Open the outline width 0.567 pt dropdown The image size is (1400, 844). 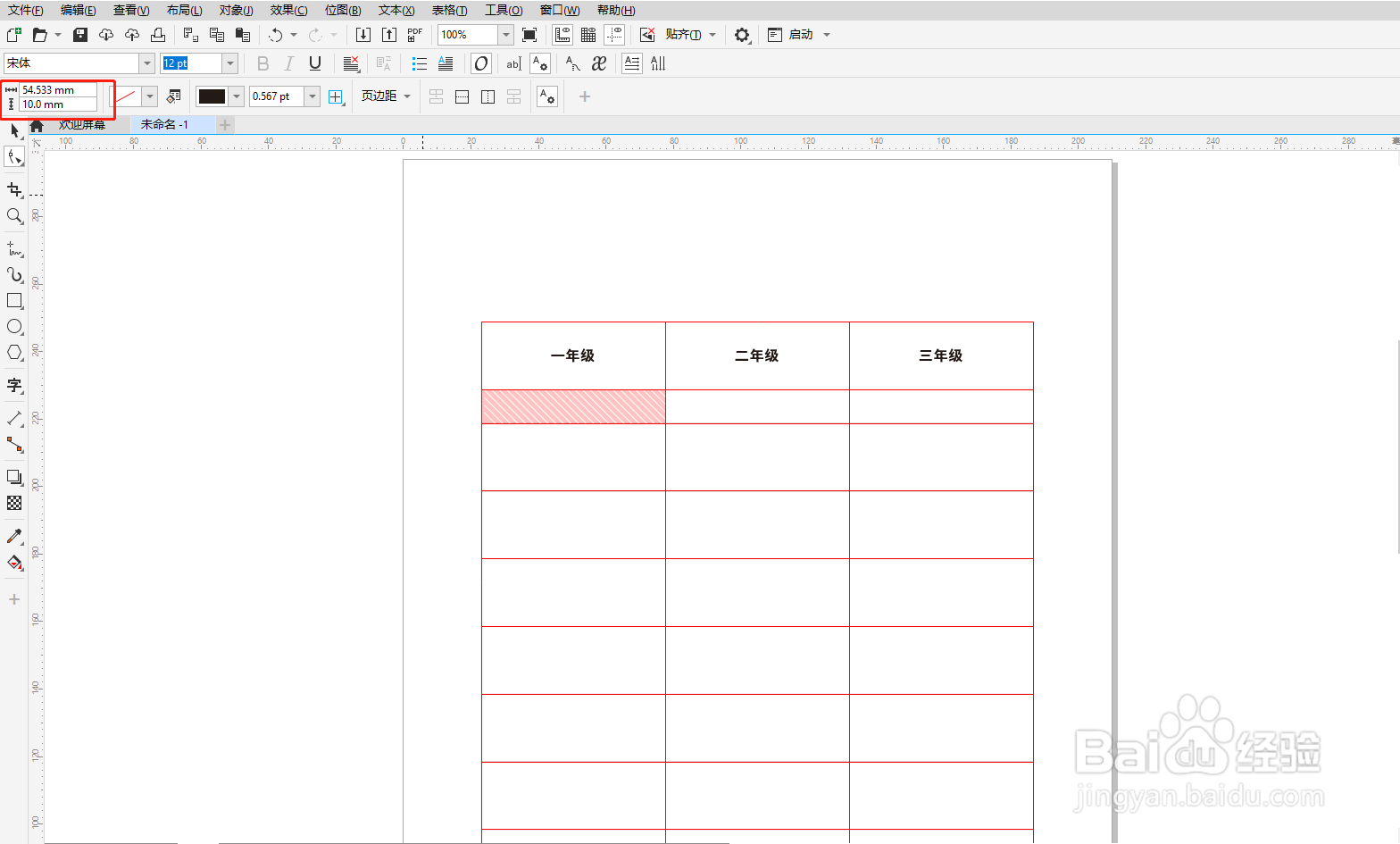312,96
